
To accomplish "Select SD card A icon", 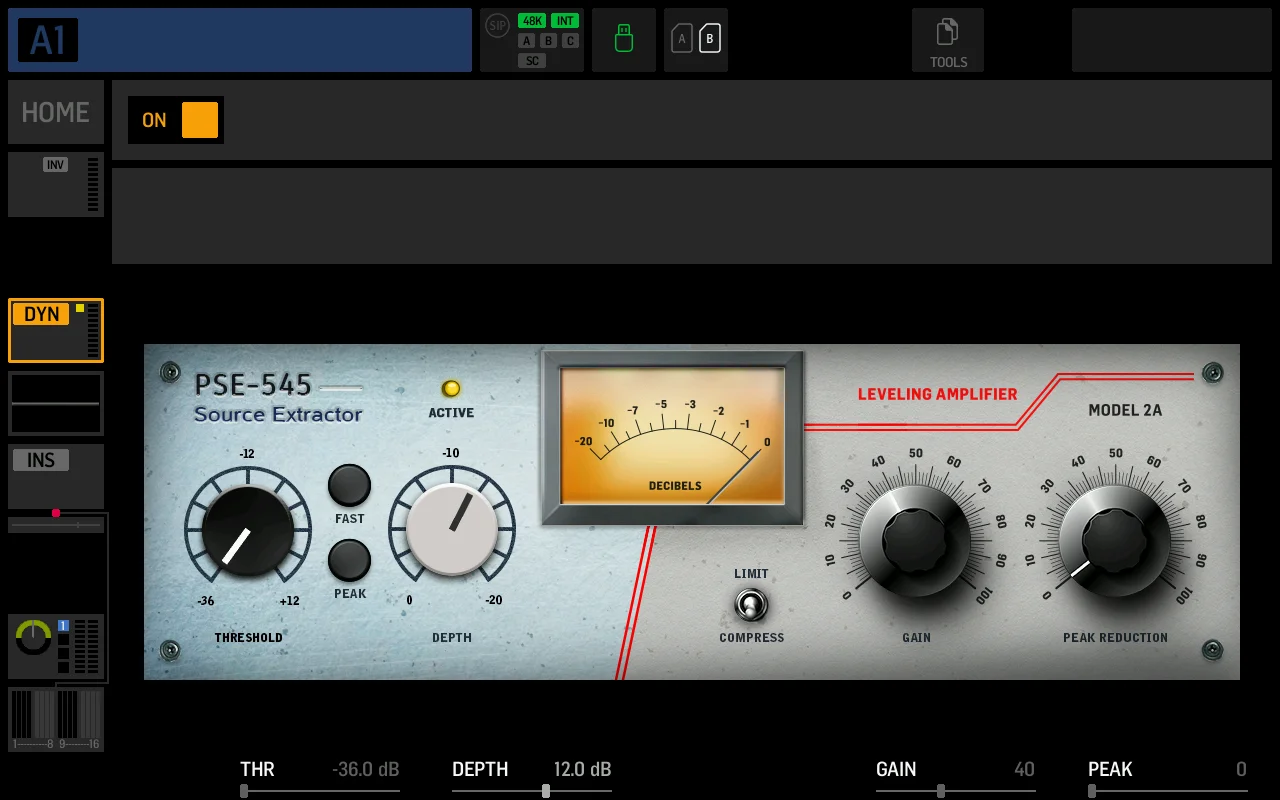I will click(x=682, y=39).
